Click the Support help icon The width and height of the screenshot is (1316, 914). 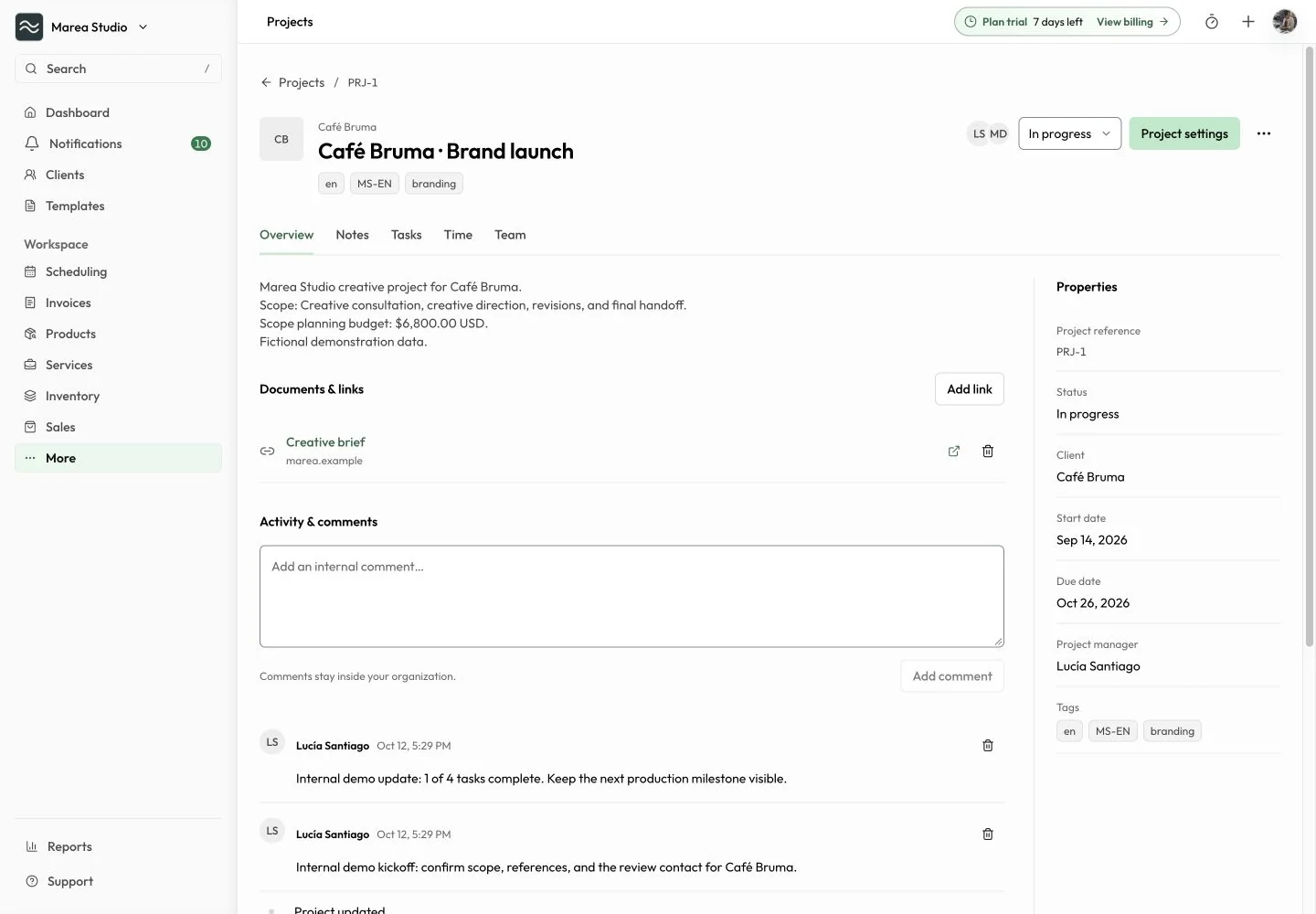32,881
